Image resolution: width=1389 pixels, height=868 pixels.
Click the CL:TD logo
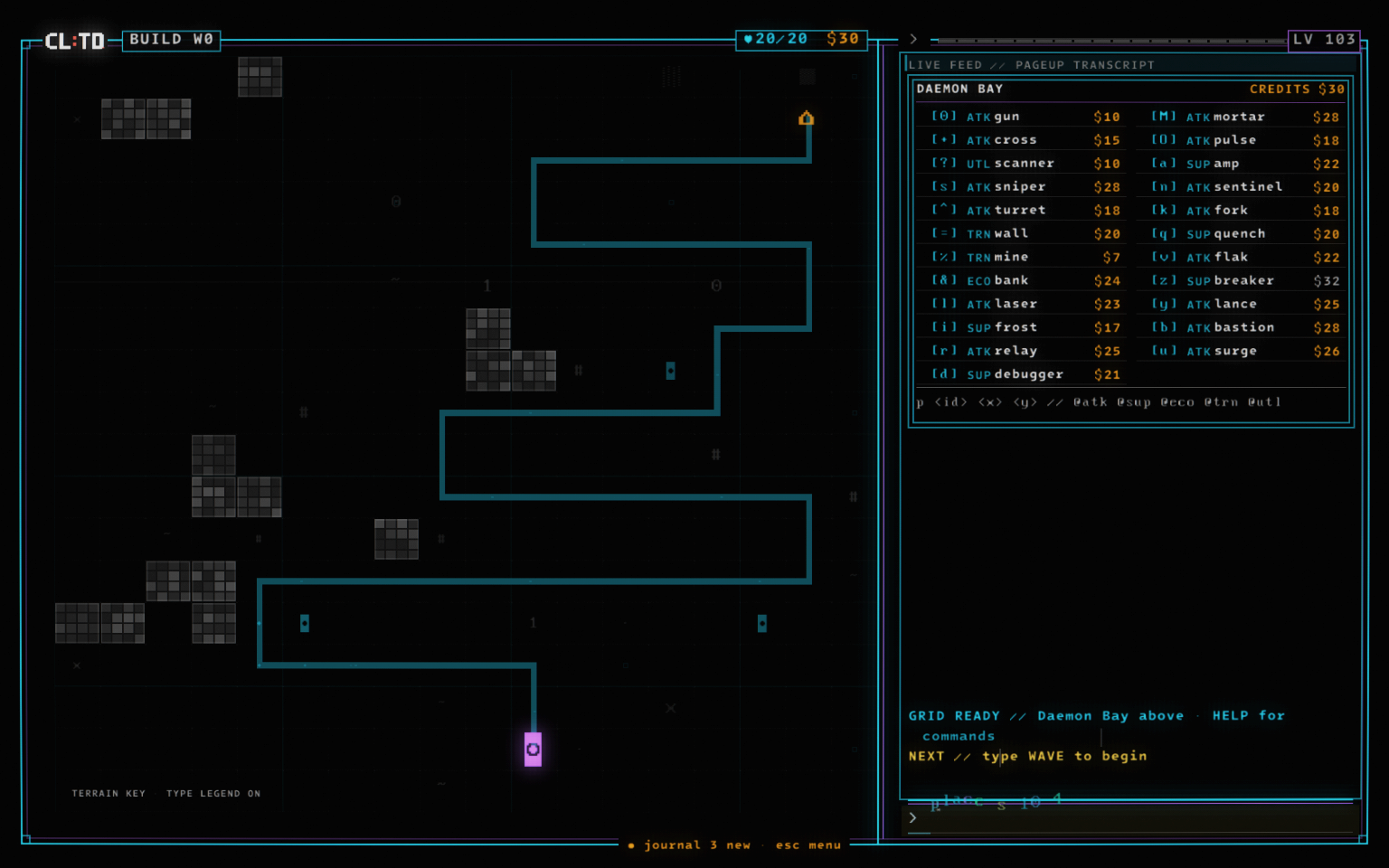[x=75, y=41]
